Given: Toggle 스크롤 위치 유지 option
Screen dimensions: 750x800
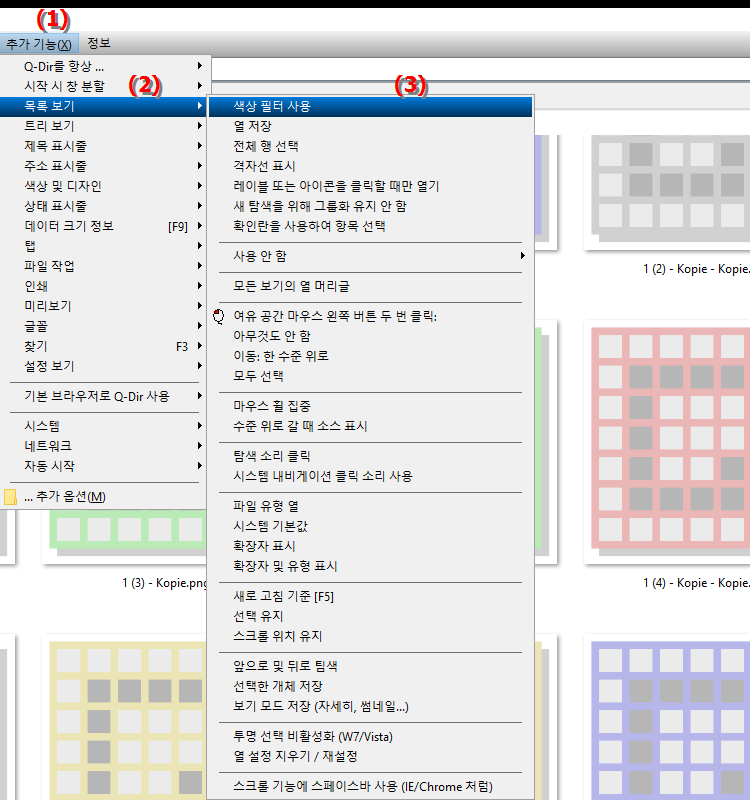Looking at the screenshot, I should (370, 636).
